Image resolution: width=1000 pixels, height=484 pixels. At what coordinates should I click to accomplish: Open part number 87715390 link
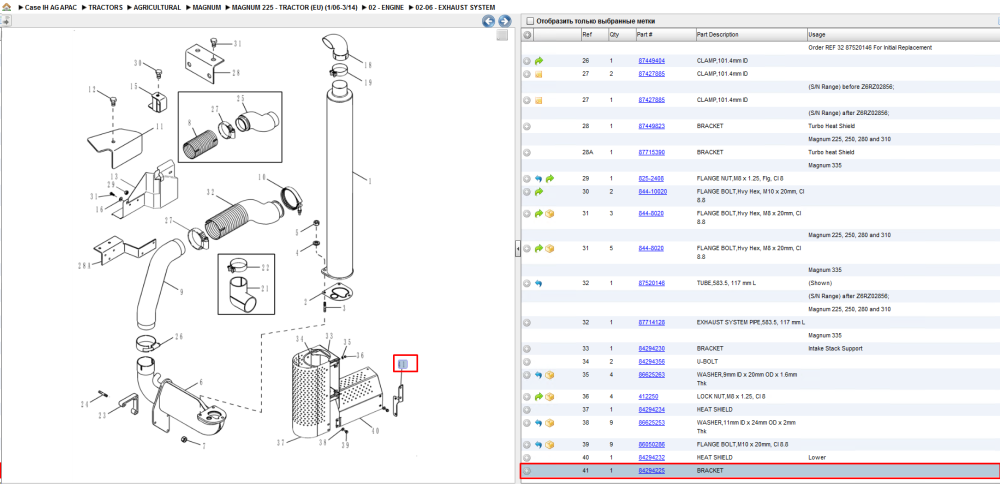click(652, 152)
